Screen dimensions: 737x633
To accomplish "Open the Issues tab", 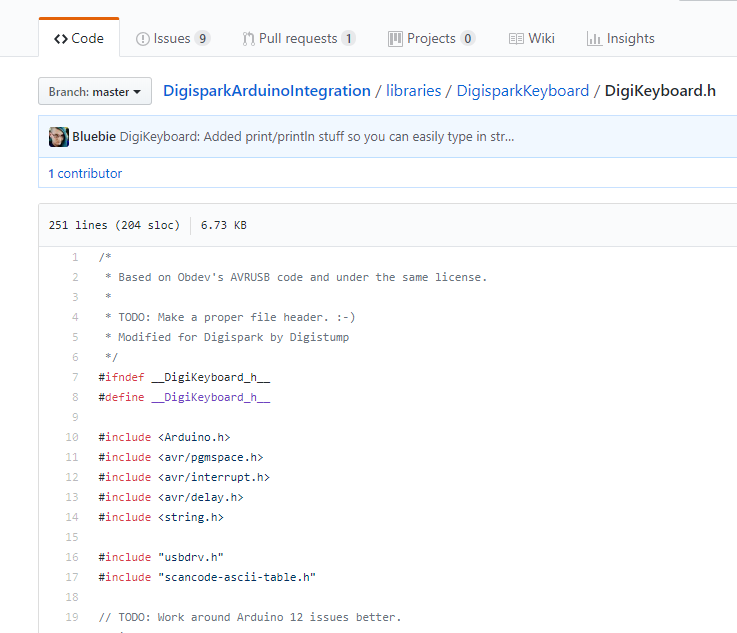I will (x=172, y=39).
